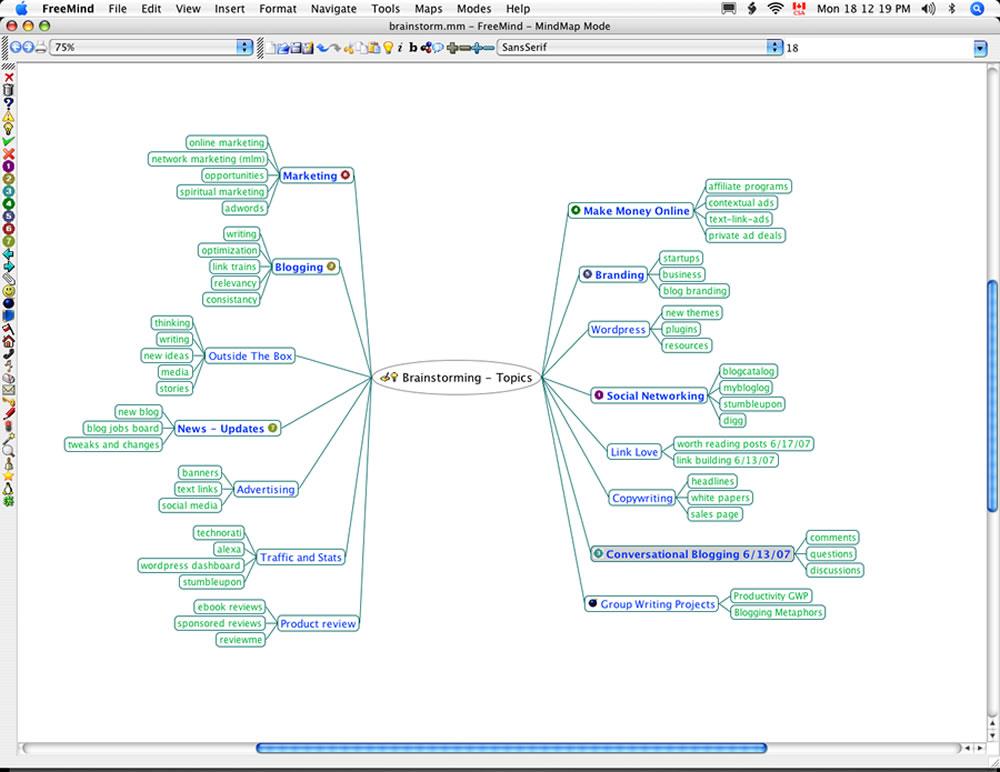Open the Navigate menu

(x=334, y=9)
